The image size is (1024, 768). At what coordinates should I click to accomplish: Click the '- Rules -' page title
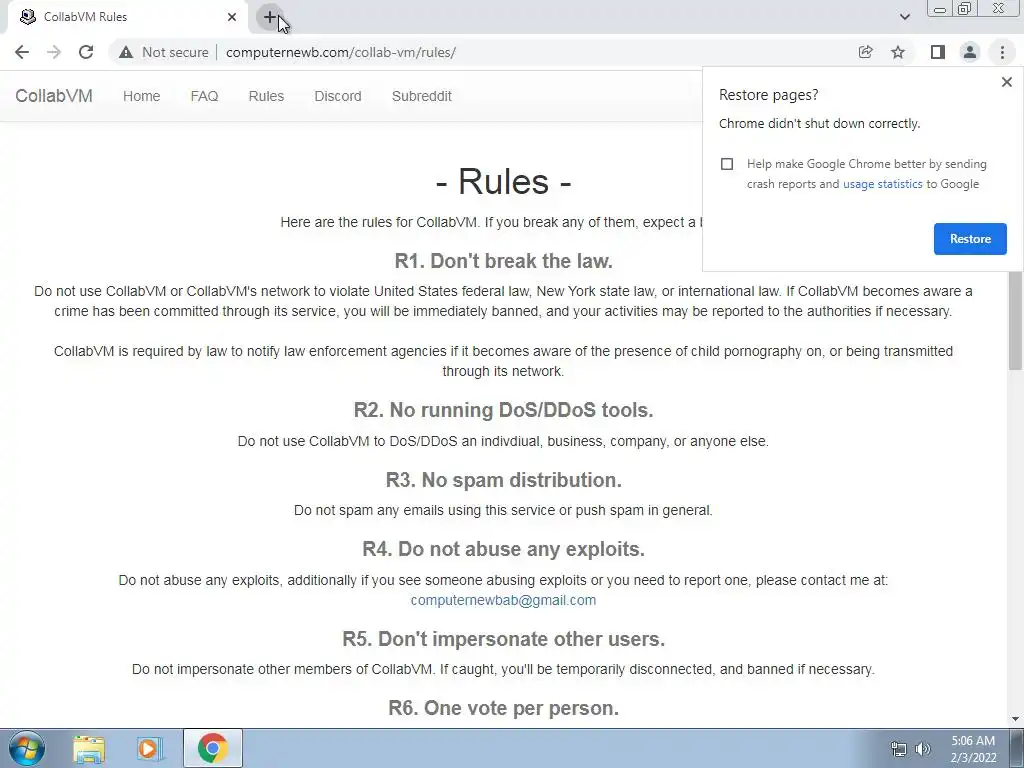pos(504,181)
